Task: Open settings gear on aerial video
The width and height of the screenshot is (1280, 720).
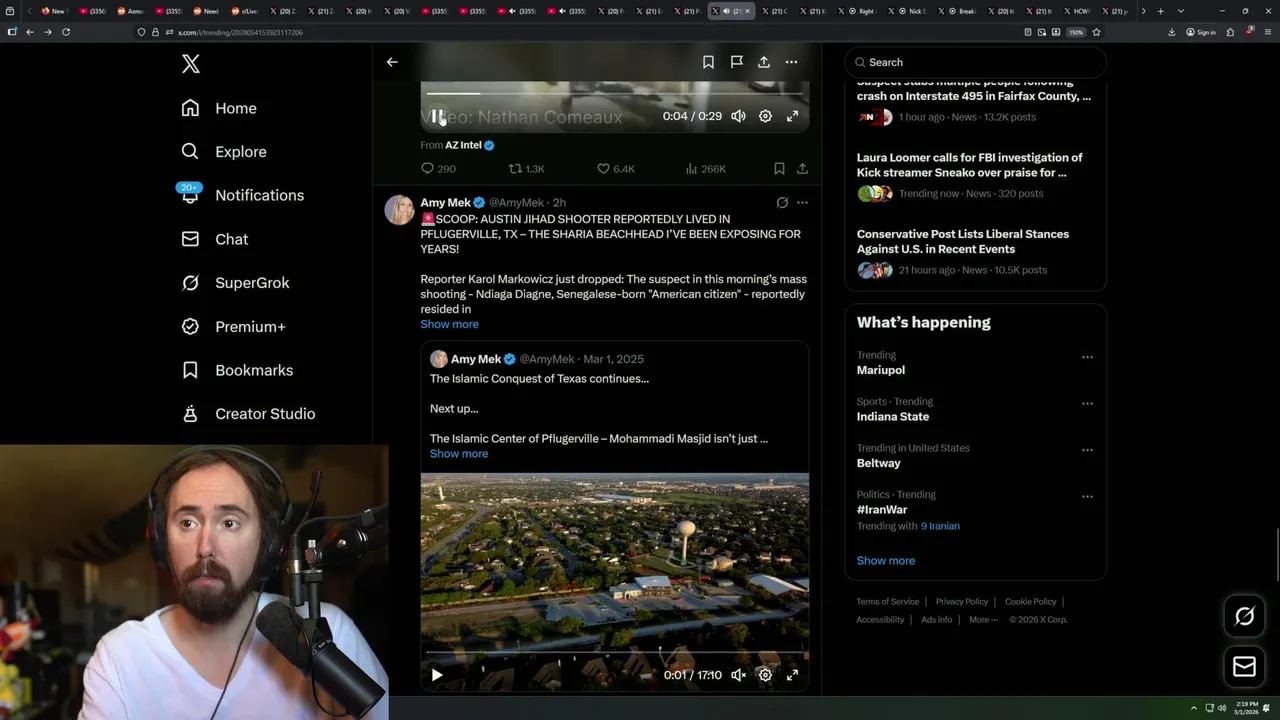Action: coord(765,675)
